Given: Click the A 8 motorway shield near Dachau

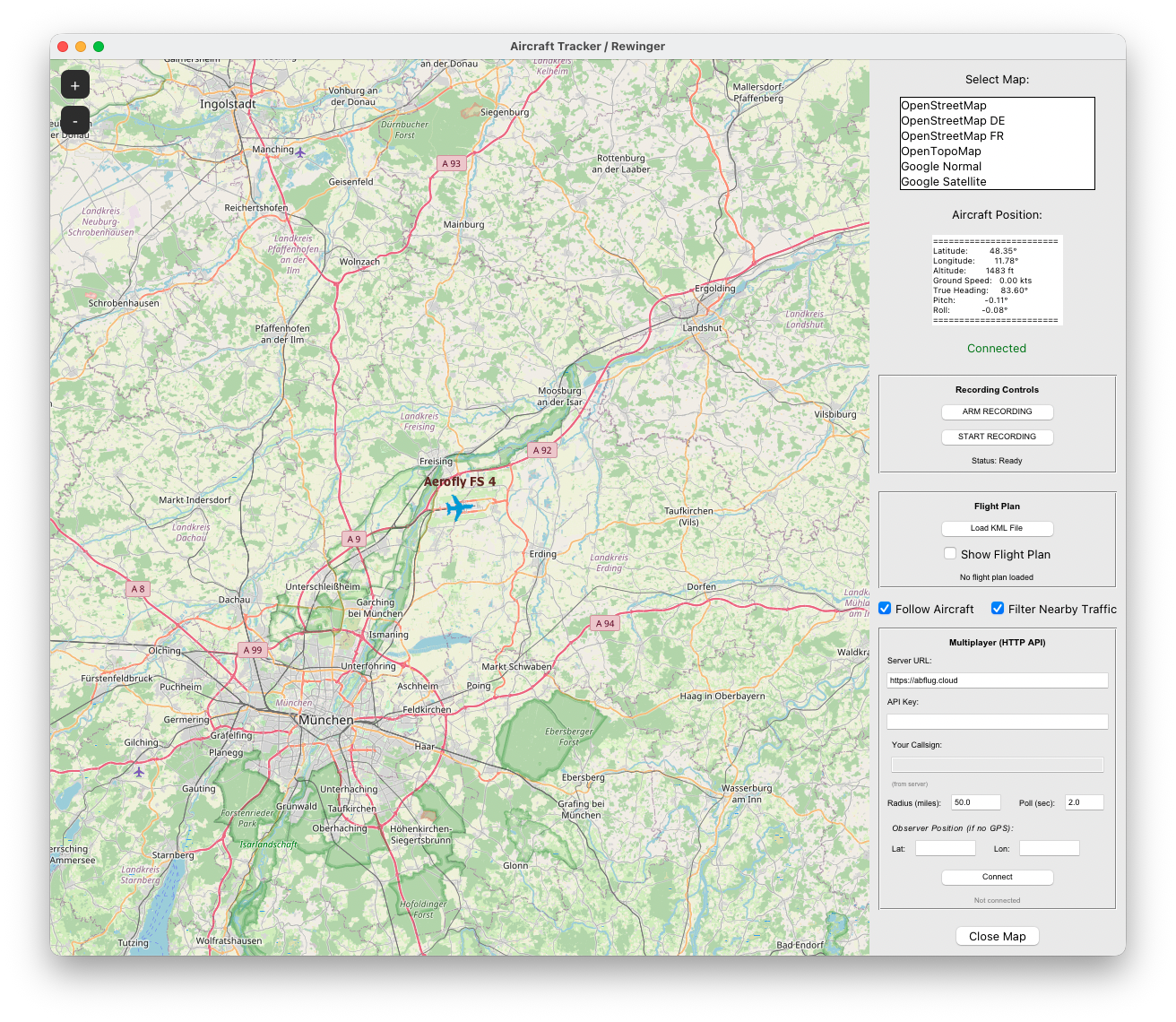Looking at the screenshot, I should pyautogui.click(x=137, y=589).
